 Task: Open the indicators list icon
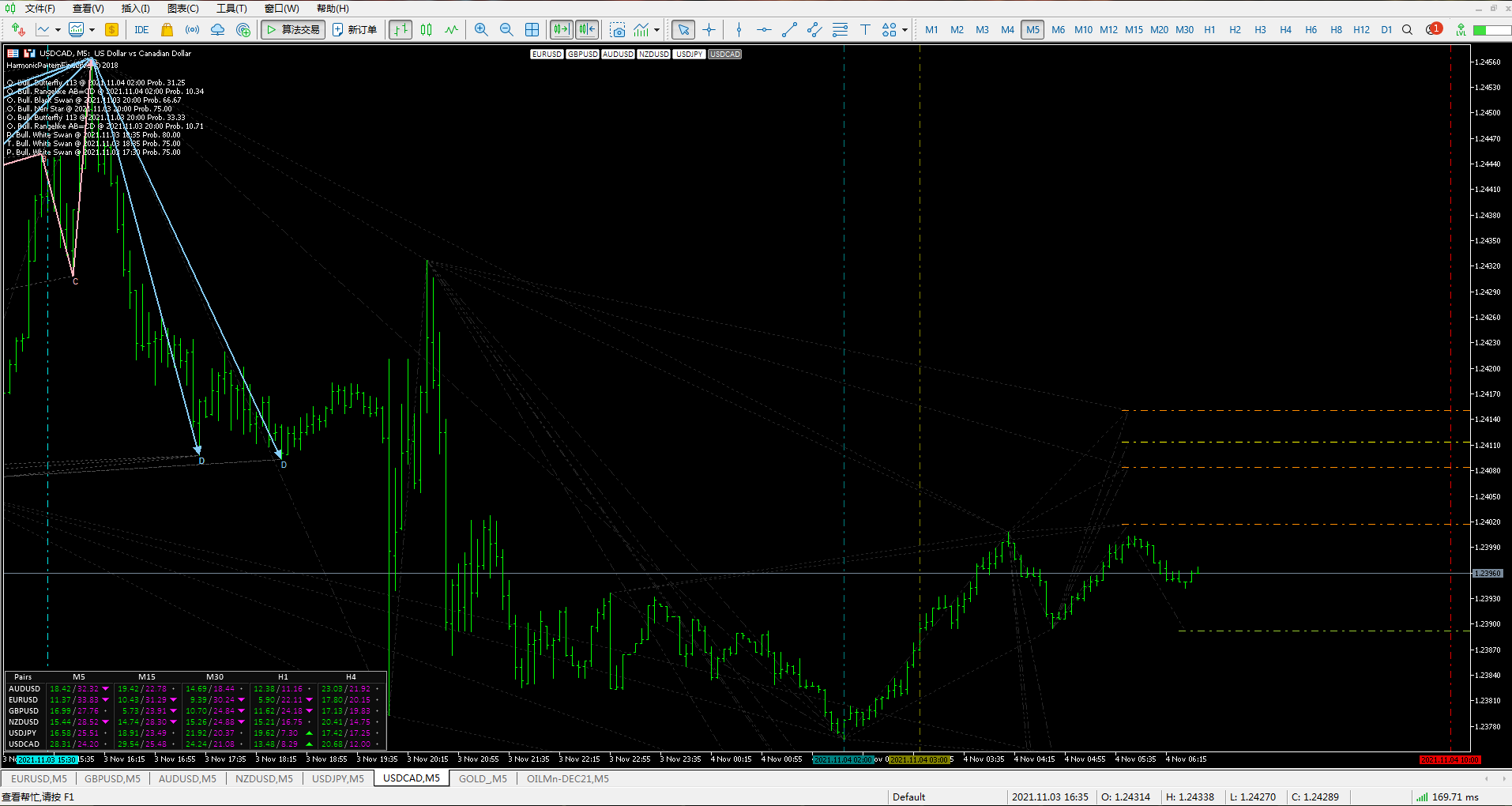tap(641, 30)
